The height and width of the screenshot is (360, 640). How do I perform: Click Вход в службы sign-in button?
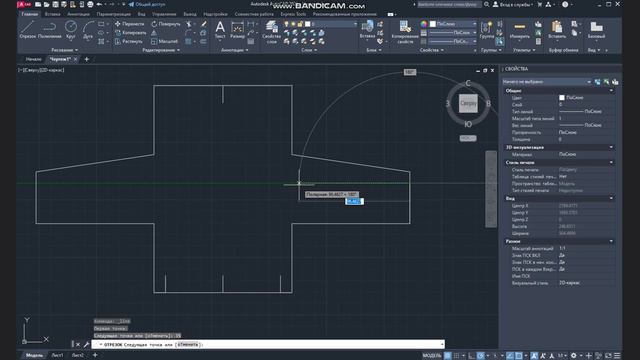point(513,4)
